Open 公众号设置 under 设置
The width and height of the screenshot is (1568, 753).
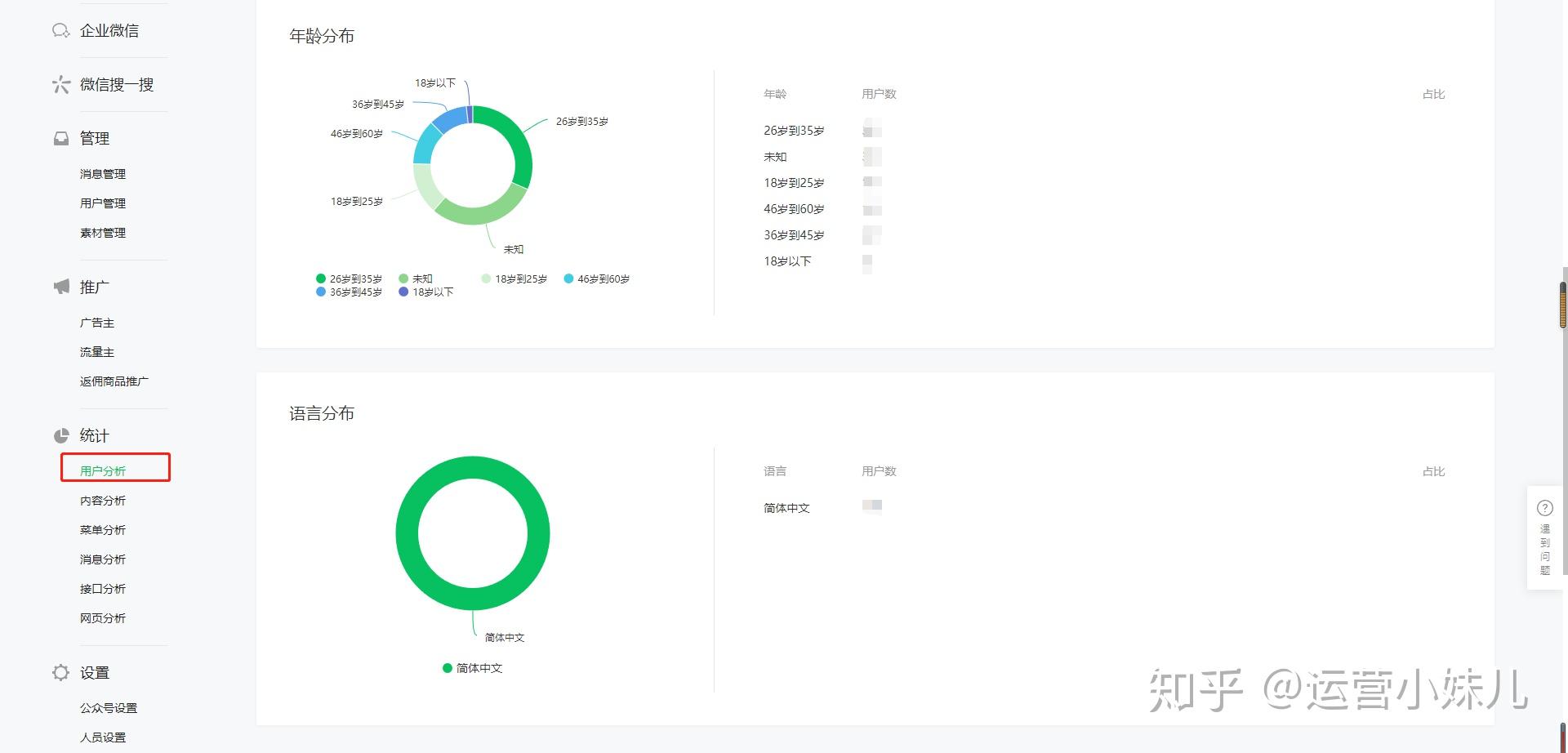(109, 708)
